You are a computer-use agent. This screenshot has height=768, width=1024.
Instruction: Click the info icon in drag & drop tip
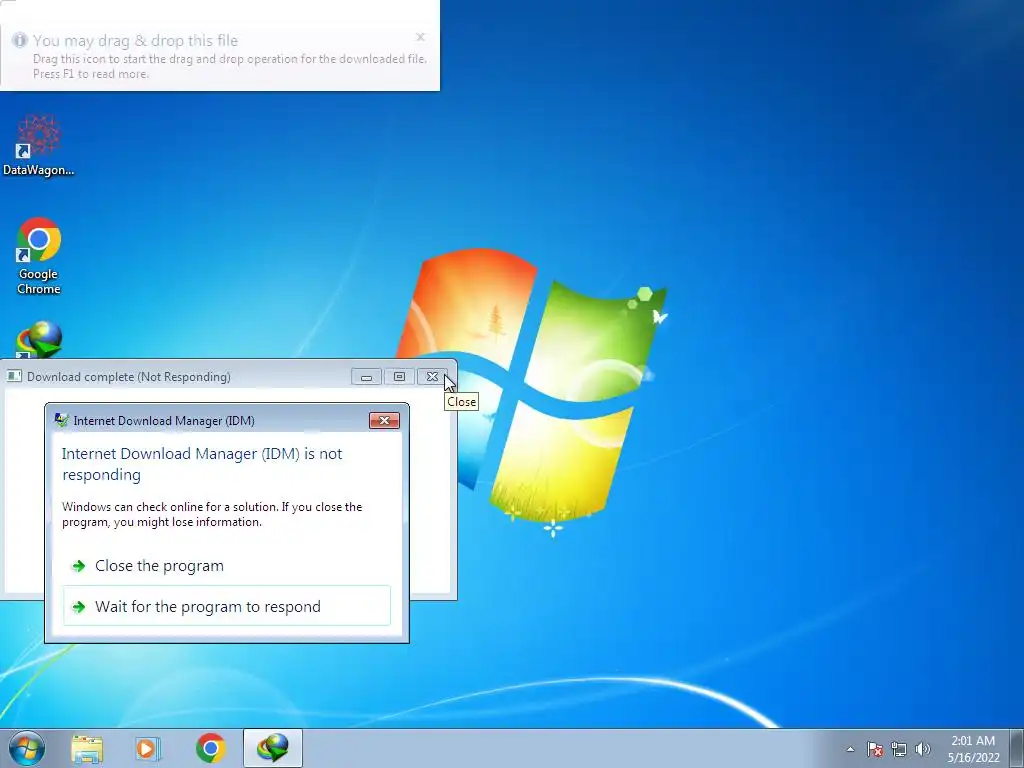(x=20, y=40)
